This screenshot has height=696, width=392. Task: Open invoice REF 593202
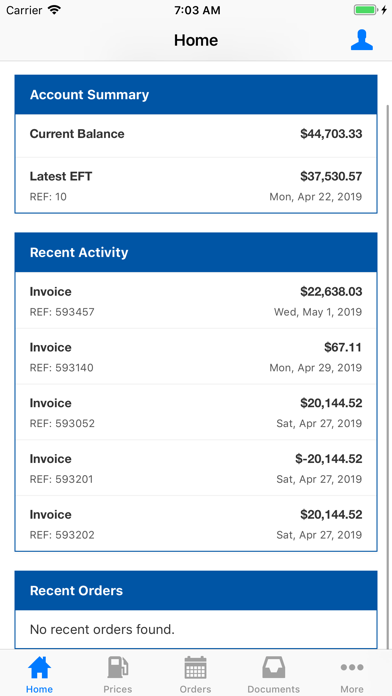coord(196,523)
